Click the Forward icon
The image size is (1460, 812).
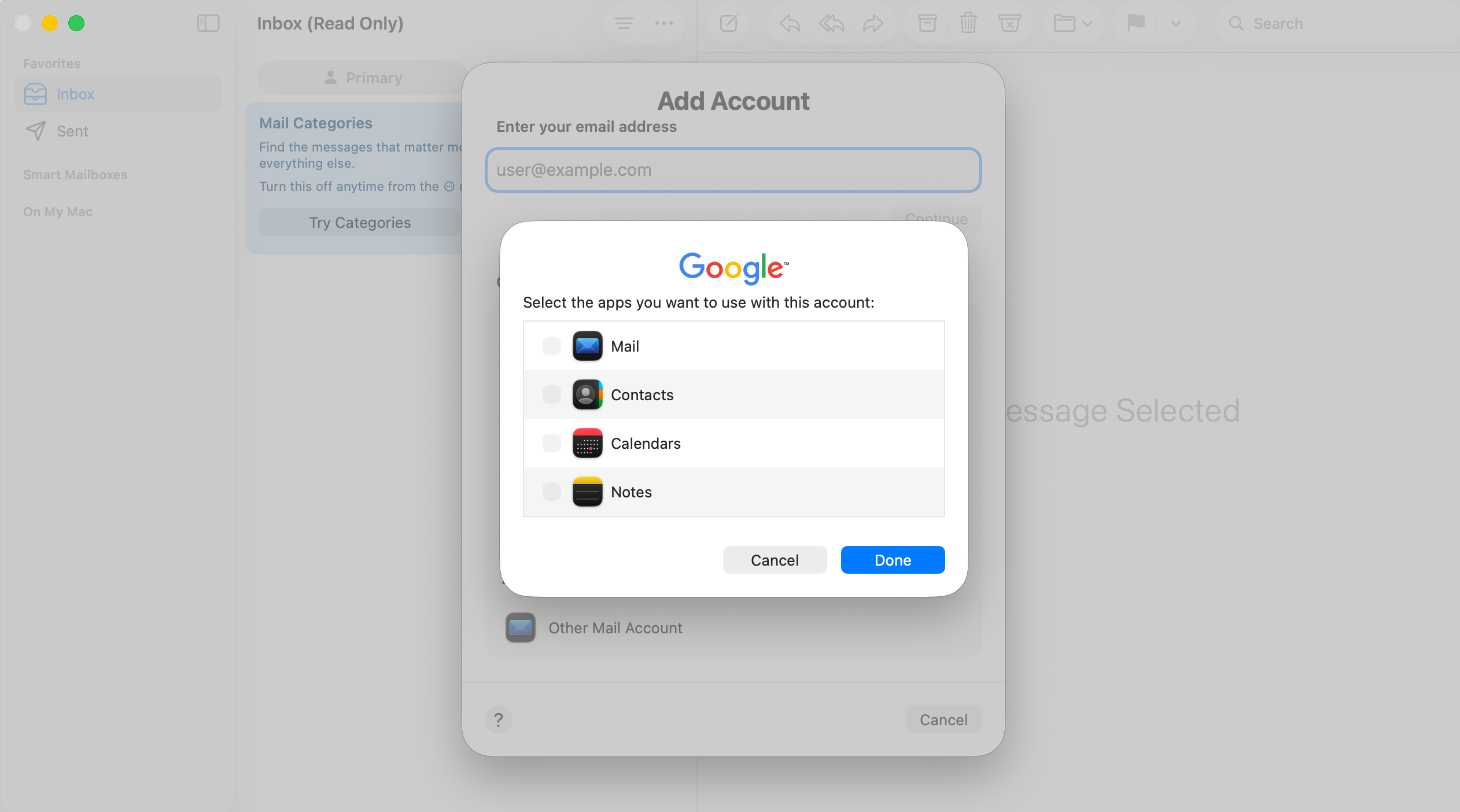click(873, 23)
